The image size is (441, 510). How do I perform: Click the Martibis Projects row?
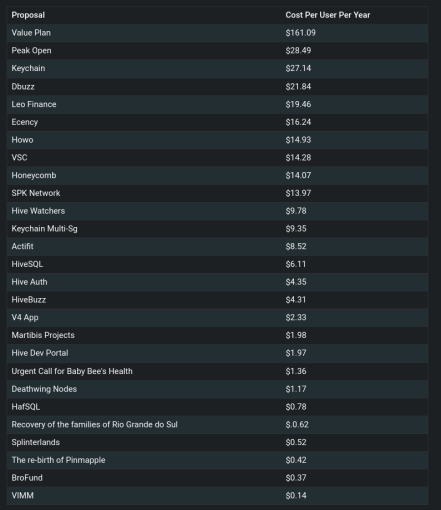217,335
